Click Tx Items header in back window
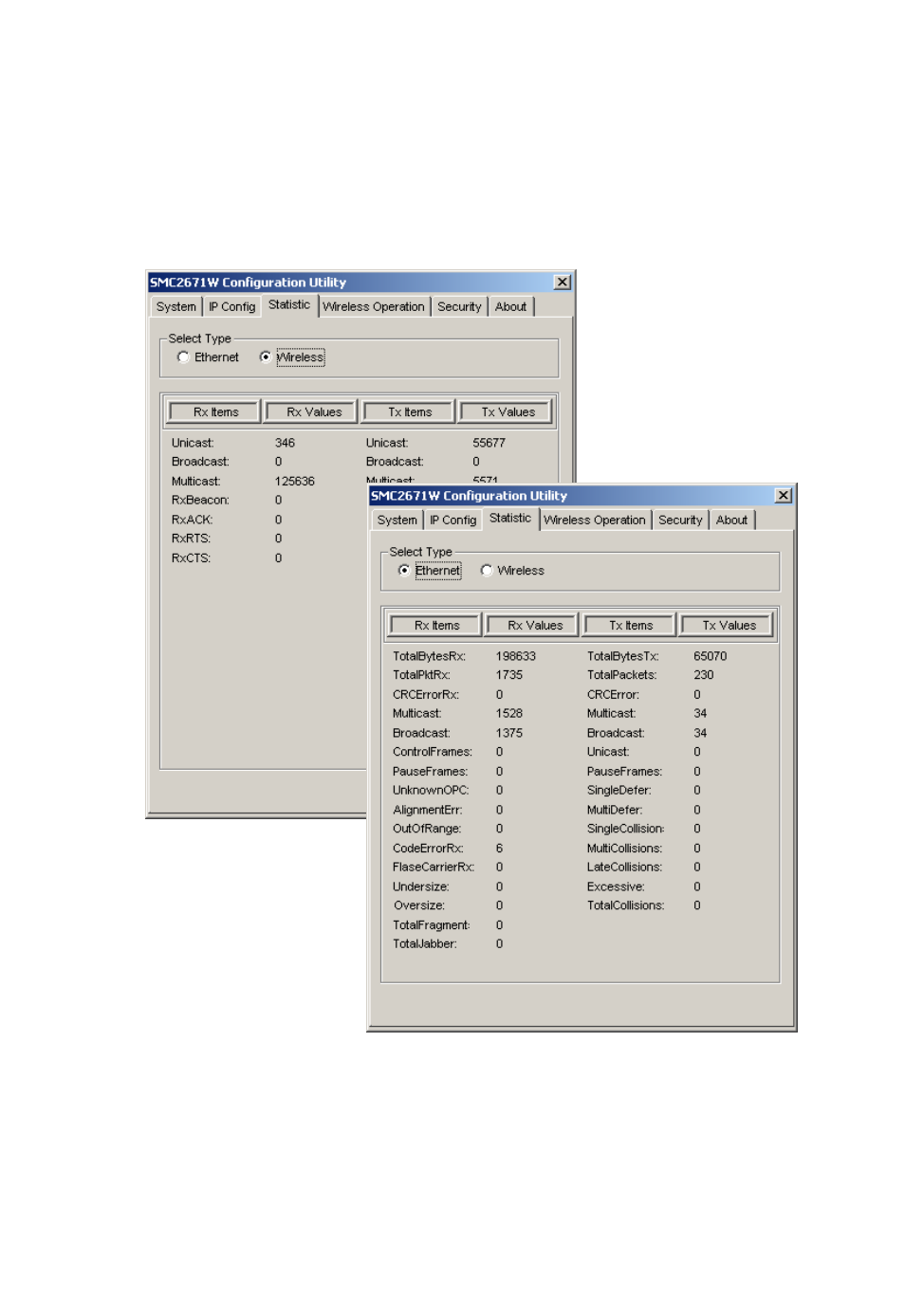 pos(410,412)
